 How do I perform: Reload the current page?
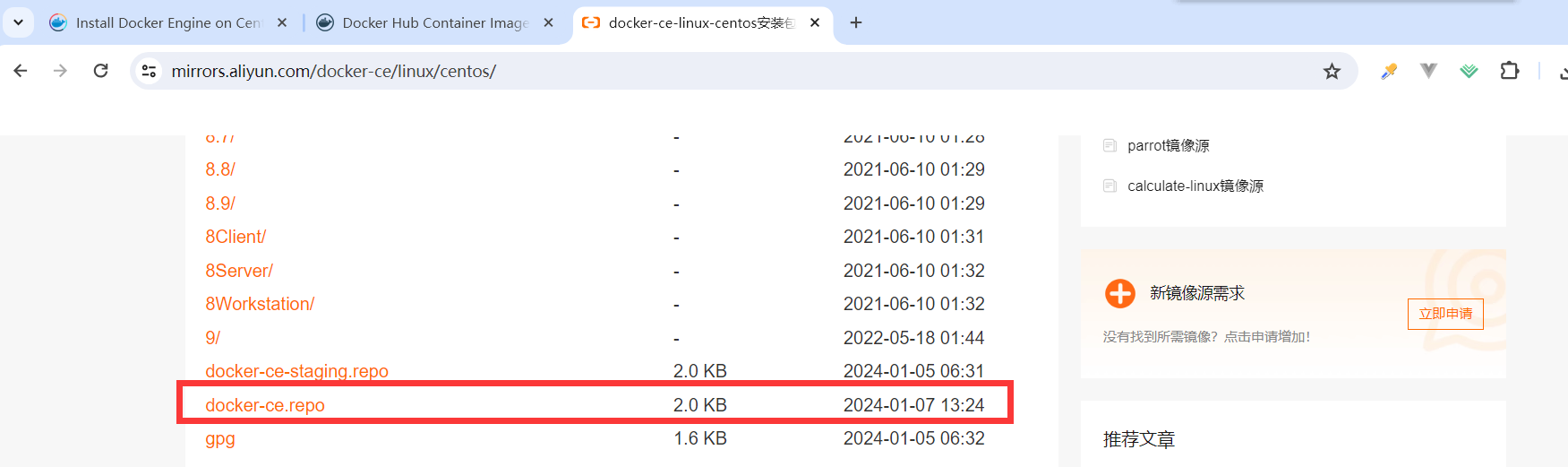click(100, 71)
